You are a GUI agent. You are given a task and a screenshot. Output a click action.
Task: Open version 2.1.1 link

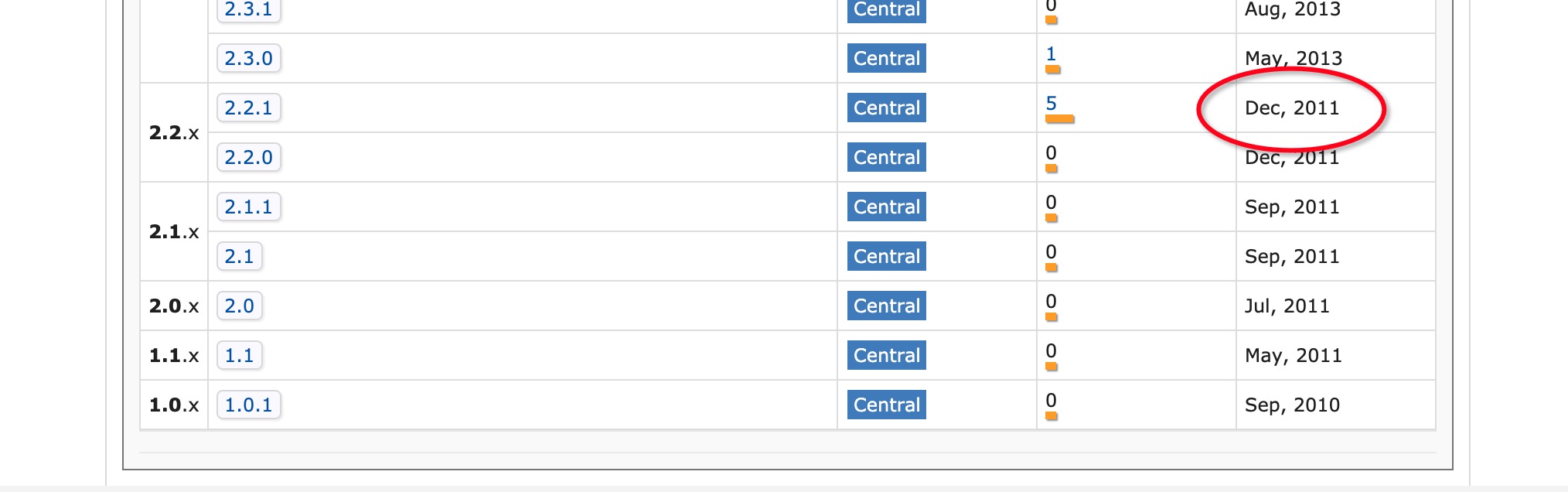248,207
